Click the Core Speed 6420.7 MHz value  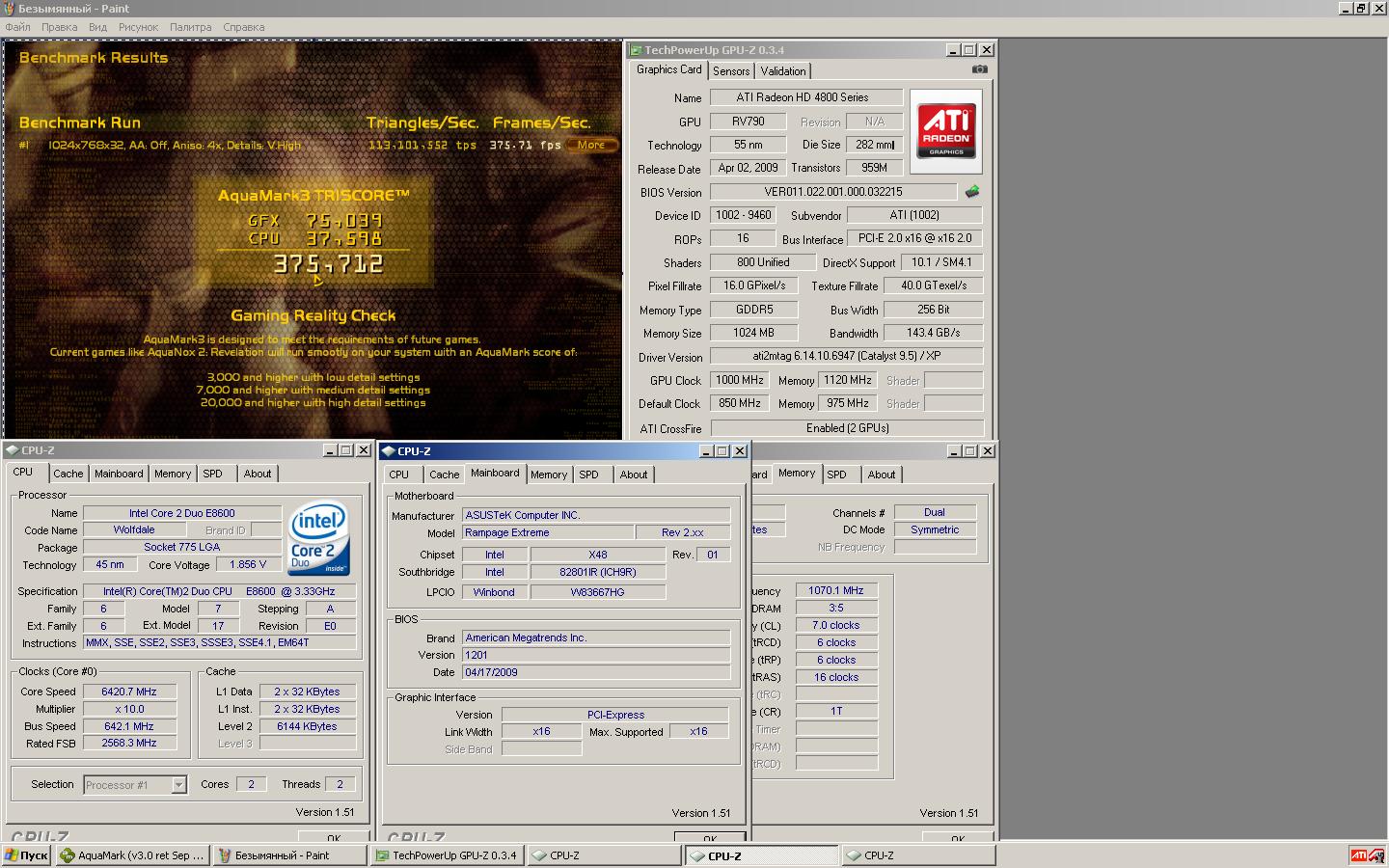(129, 692)
